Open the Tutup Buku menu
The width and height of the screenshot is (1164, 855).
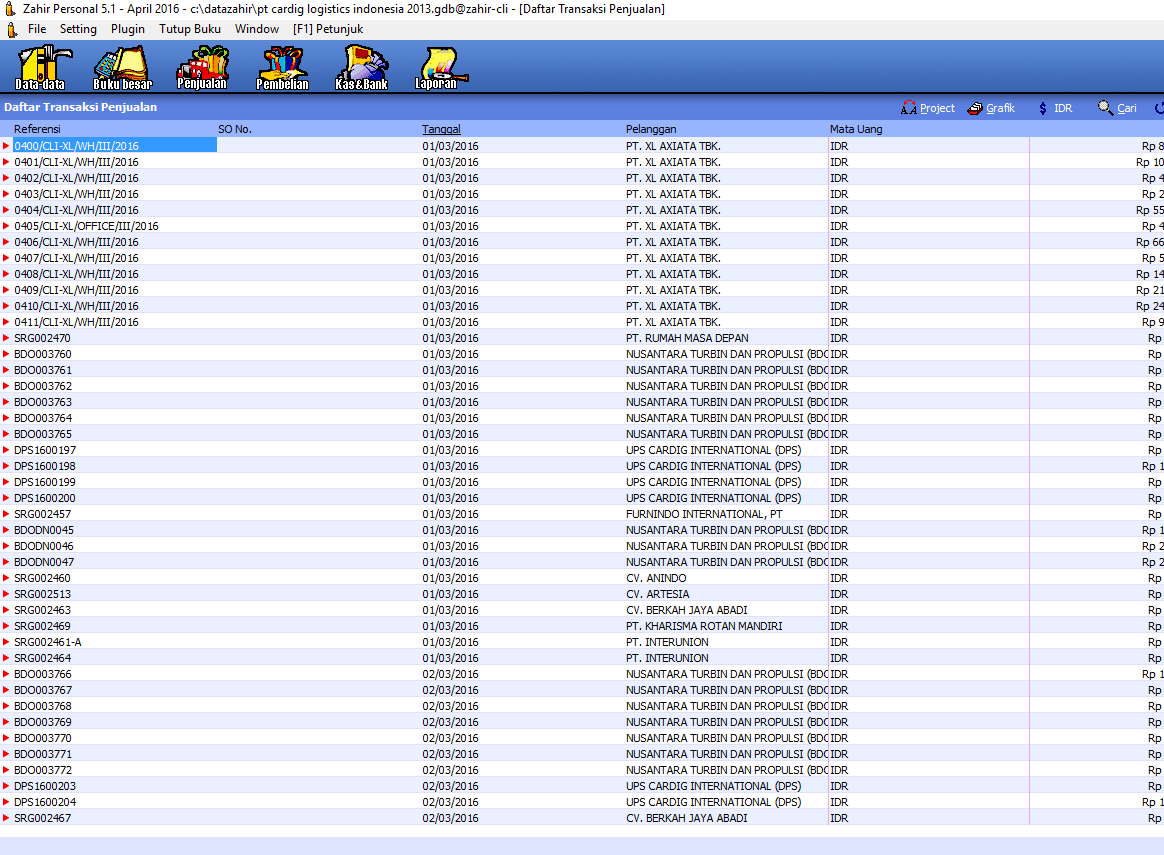(190, 29)
